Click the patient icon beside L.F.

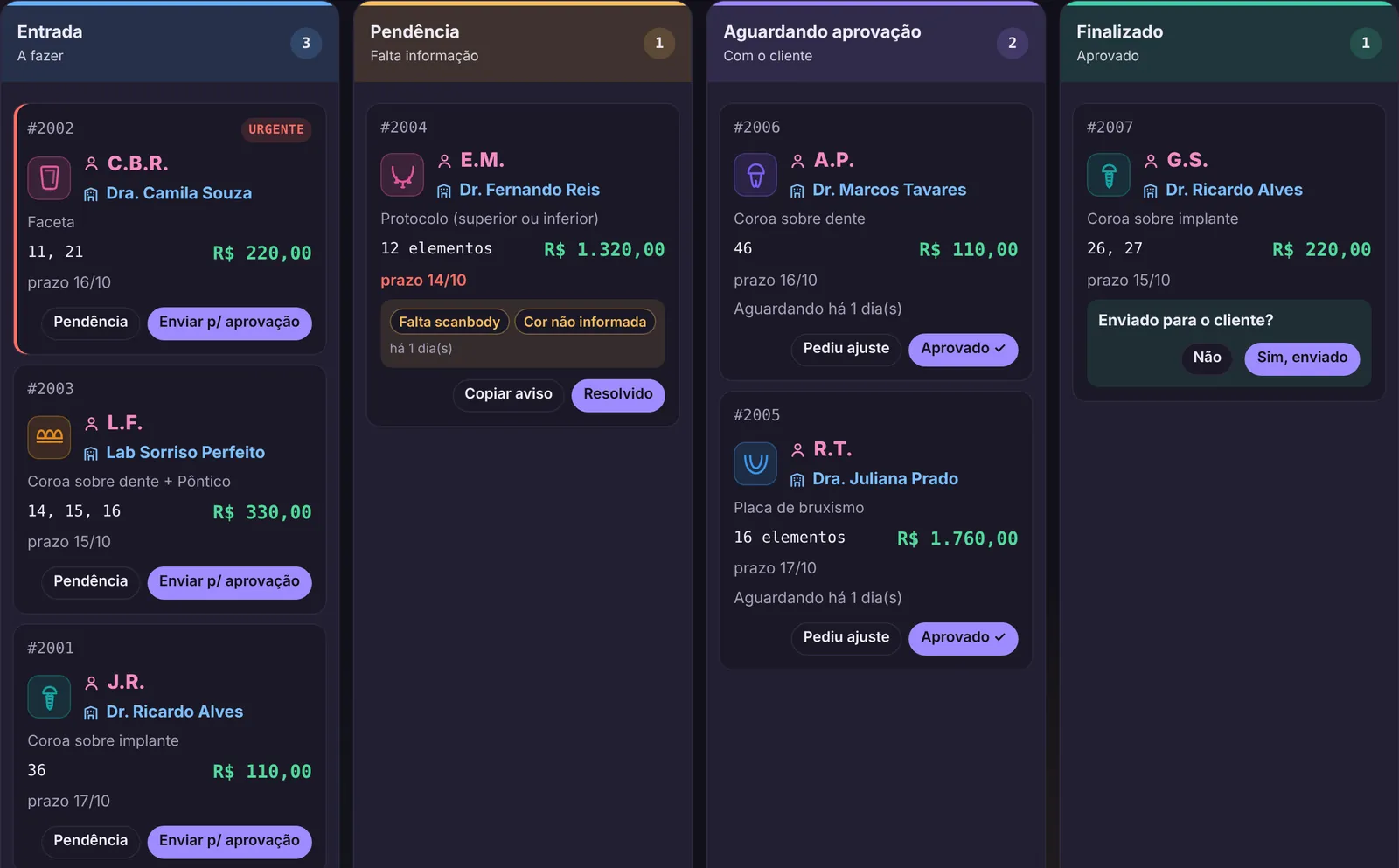[91, 424]
